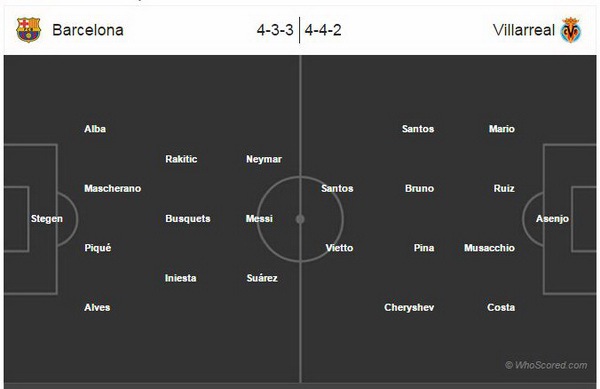Open the Villarreal team name link
Image resolution: width=600 pixels, height=389 pixels.
click(x=523, y=30)
